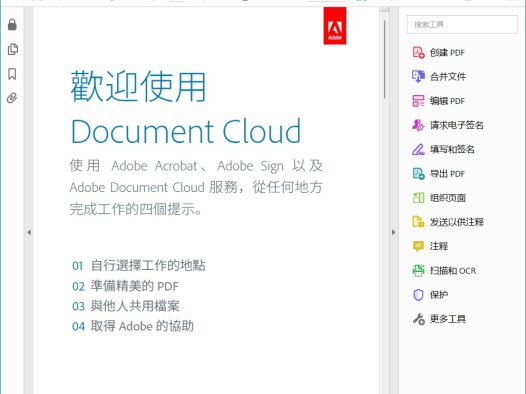Collapse the right tools pane arrow
This screenshot has width=526, height=394.
pos(393,232)
